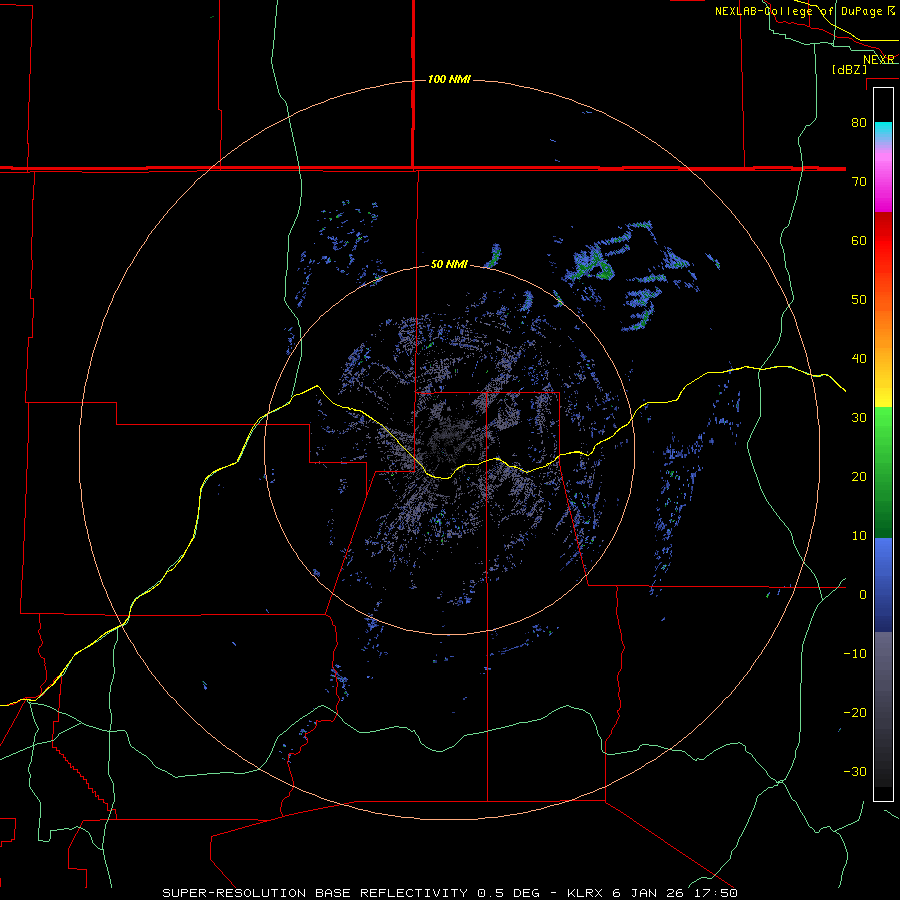
Task: Click the 40 tick label on the scale
Action: (859, 359)
